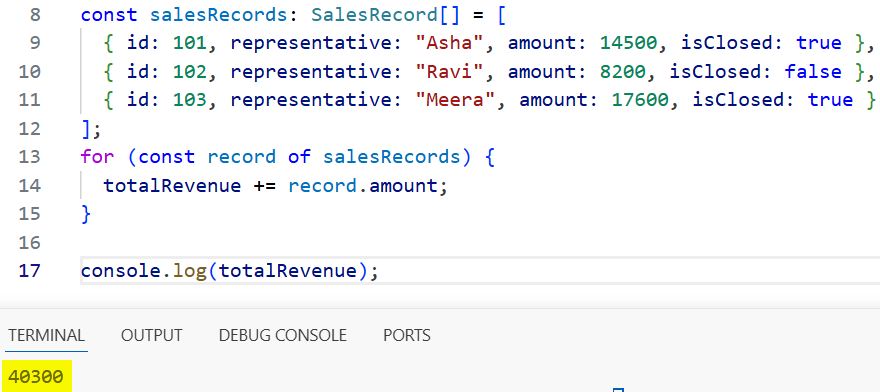Click the true value on line 9
Screen dimensions: 880x392
point(819,43)
